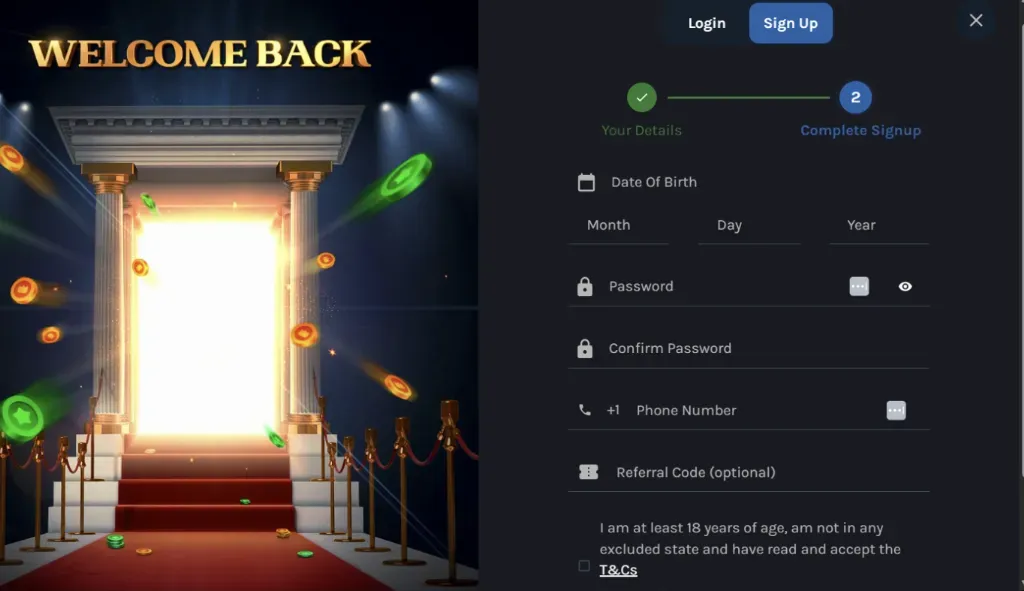Viewport: 1024px width, 591px height.
Task: Open the Year dropdown
Action: pos(878,225)
